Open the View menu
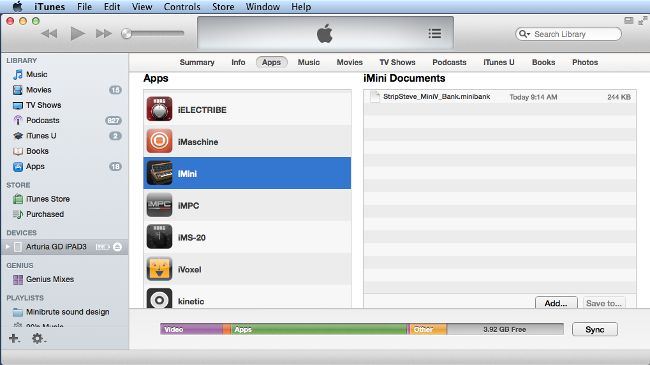Viewport: 650px width, 365px height. tap(142, 7)
